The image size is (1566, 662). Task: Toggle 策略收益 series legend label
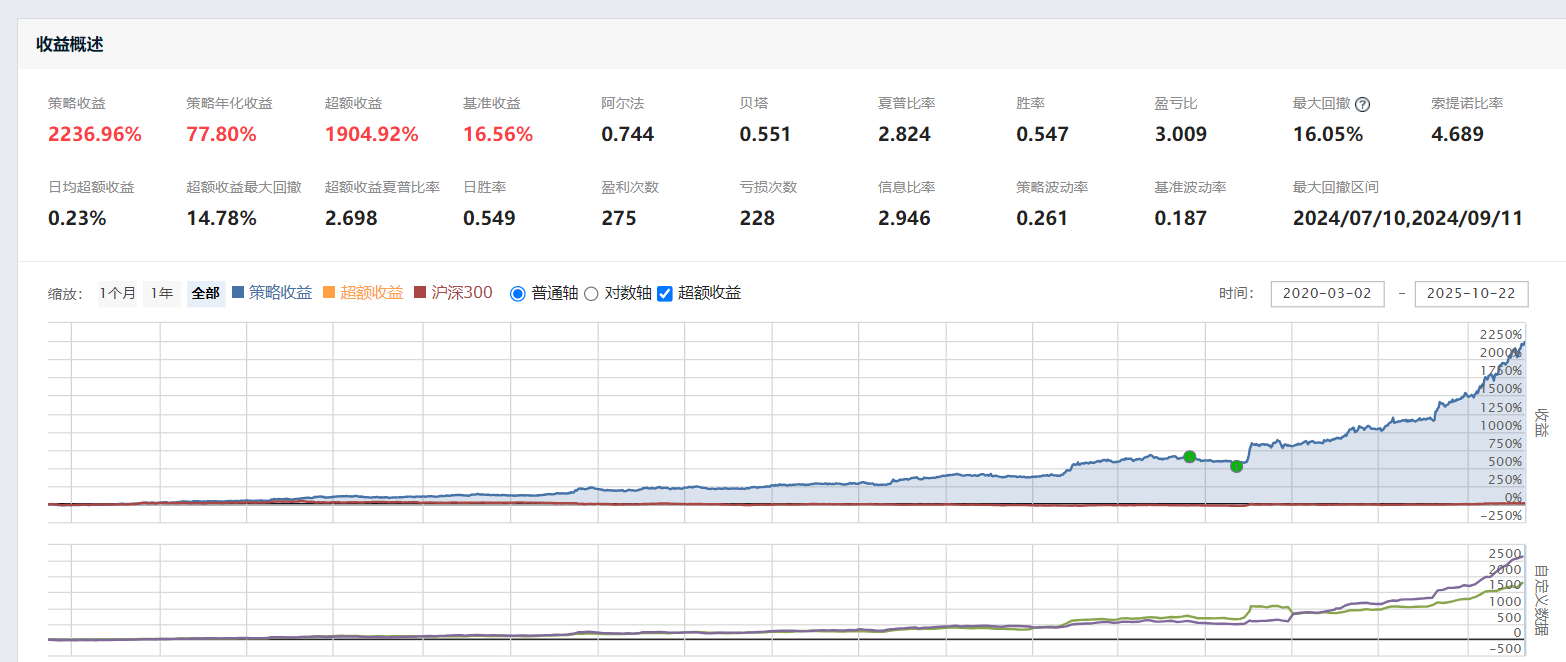point(280,293)
